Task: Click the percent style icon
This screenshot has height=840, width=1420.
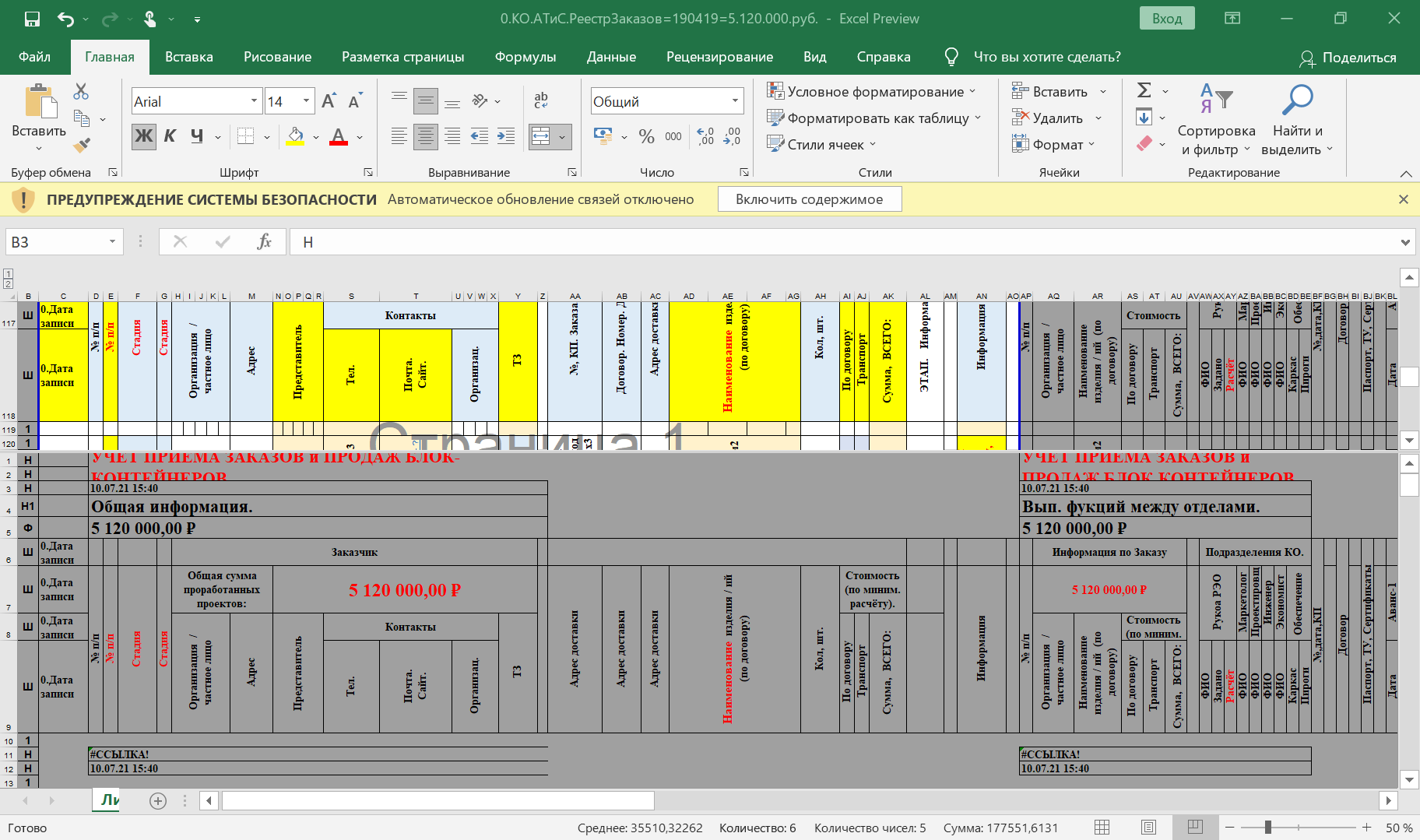Action: pos(646,136)
